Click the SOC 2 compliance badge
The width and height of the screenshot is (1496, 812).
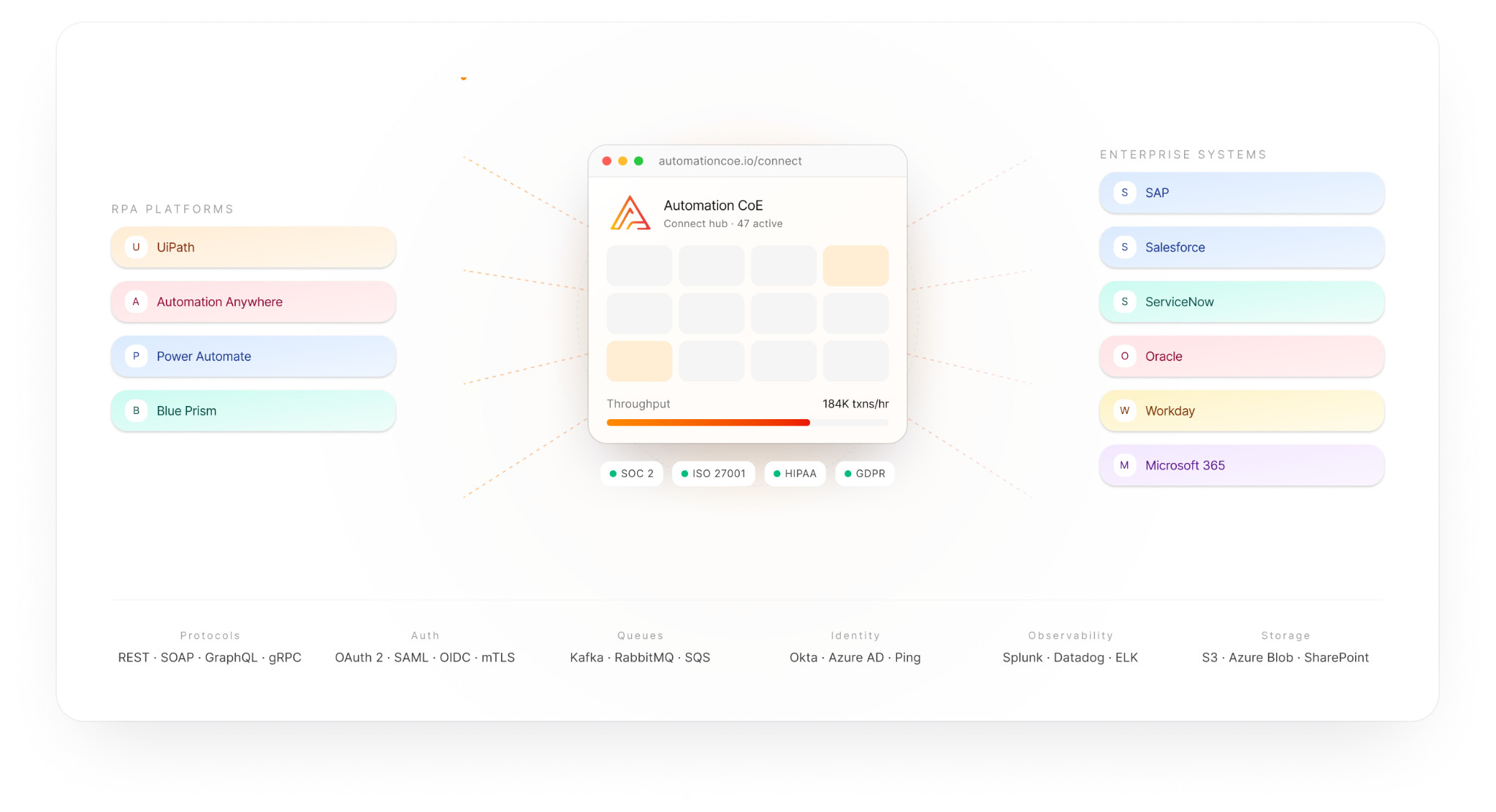point(632,473)
